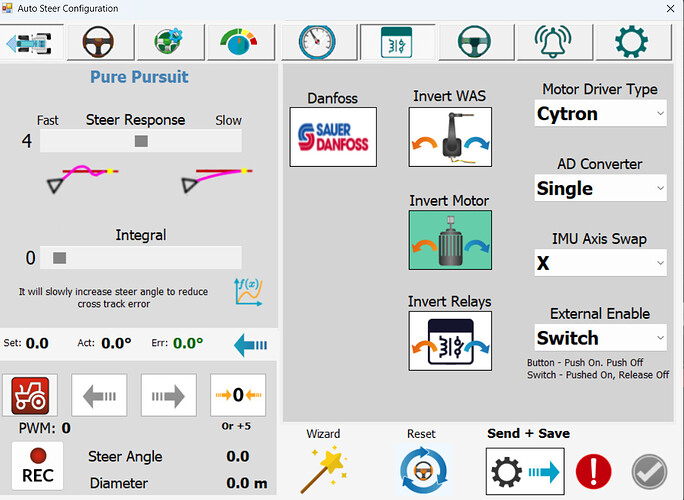Toggle the Invert Motor option
The height and width of the screenshot is (500, 684).
click(450, 240)
